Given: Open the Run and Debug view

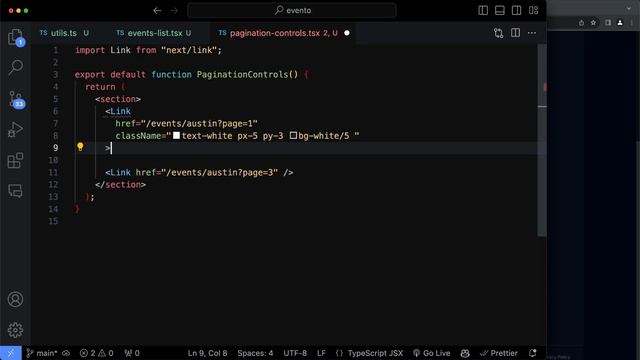Looking at the screenshot, I should pyautogui.click(x=16, y=130).
